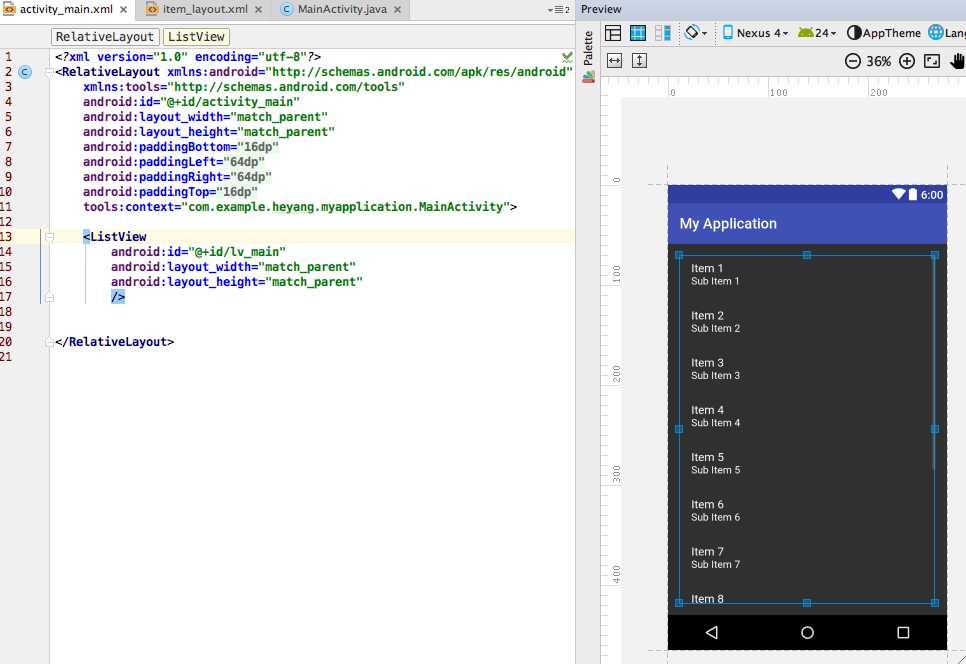Image resolution: width=966 pixels, height=664 pixels.
Task: Open the Palette side panel
Action: 588,48
